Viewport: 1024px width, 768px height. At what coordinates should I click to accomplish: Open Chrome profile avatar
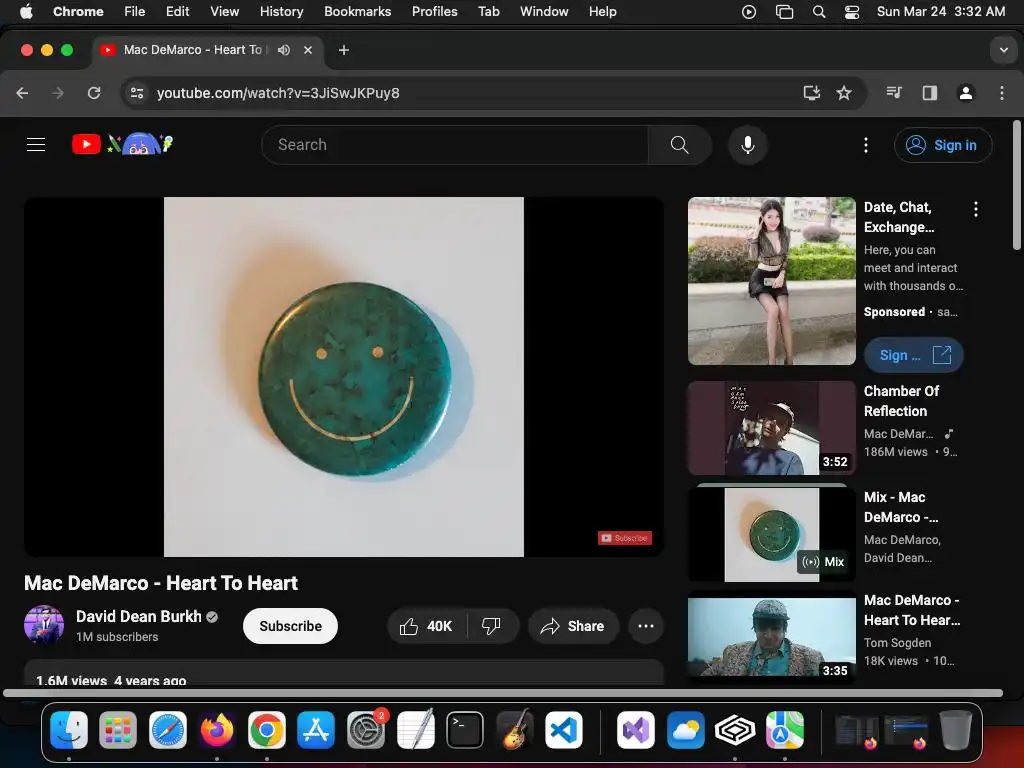(966, 93)
